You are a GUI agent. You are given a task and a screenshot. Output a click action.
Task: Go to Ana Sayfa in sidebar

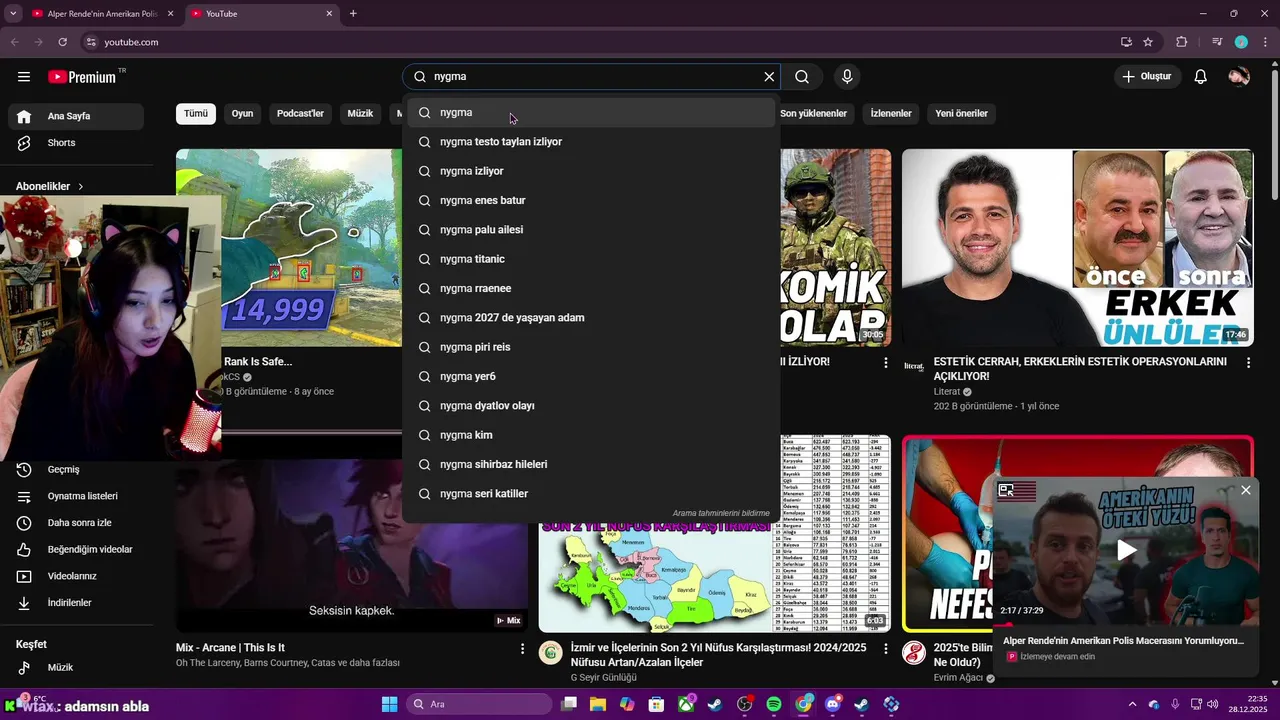coord(76,116)
